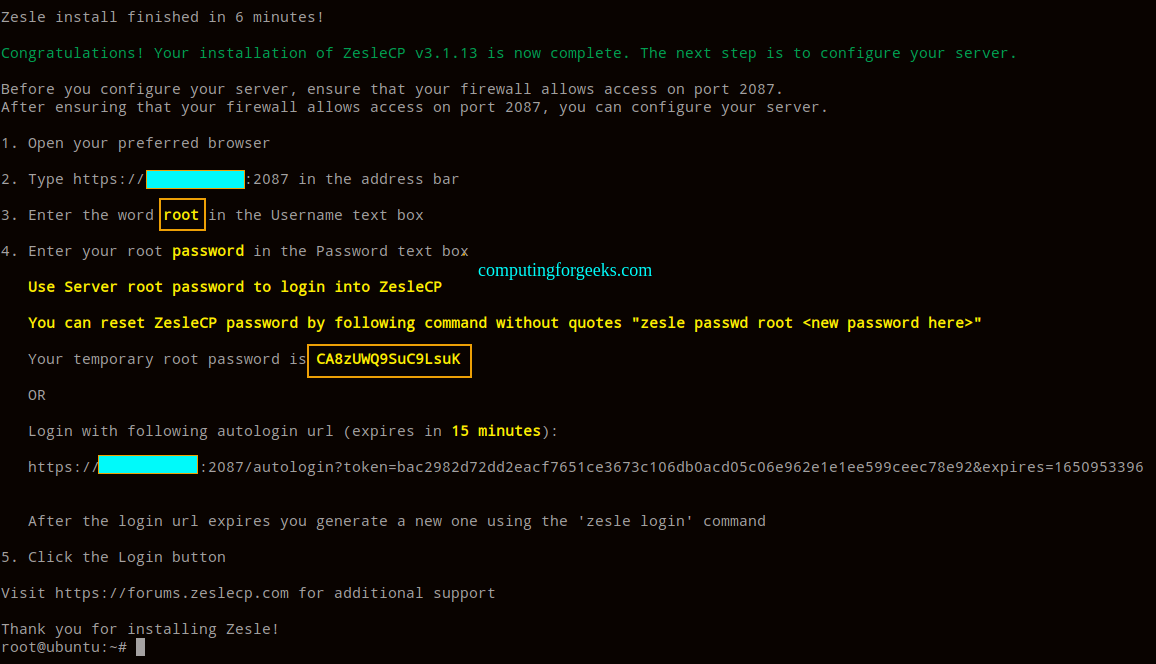1156x664 pixels.
Task: Click the 'Zesle install finished' first line
Action: tap(162, 17)
